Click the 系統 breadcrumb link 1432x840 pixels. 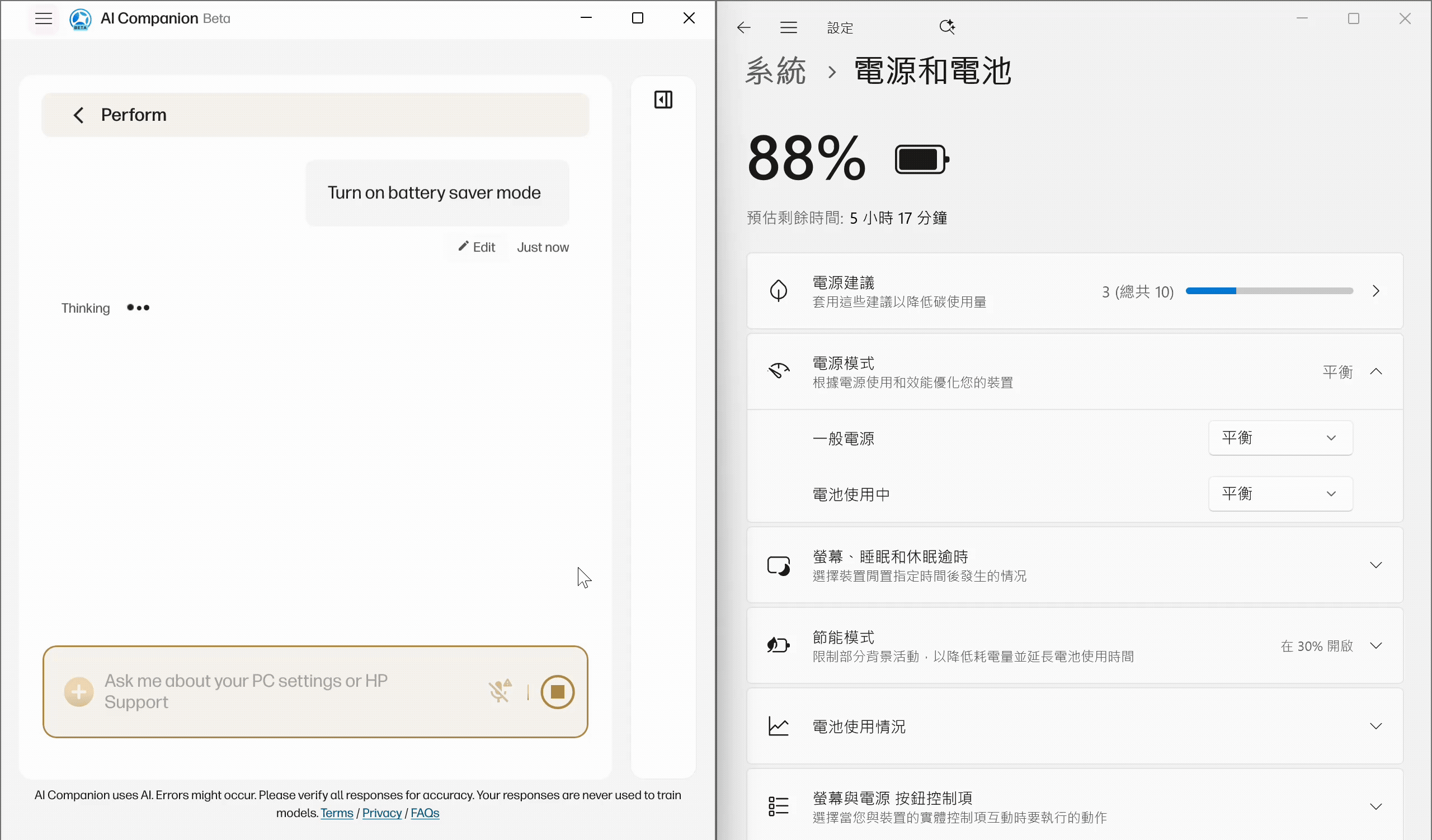coord(775,72)
